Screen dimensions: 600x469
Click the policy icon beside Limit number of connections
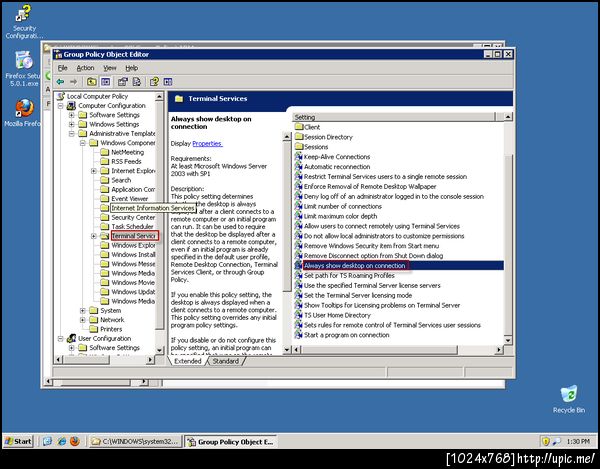(298, 206)
